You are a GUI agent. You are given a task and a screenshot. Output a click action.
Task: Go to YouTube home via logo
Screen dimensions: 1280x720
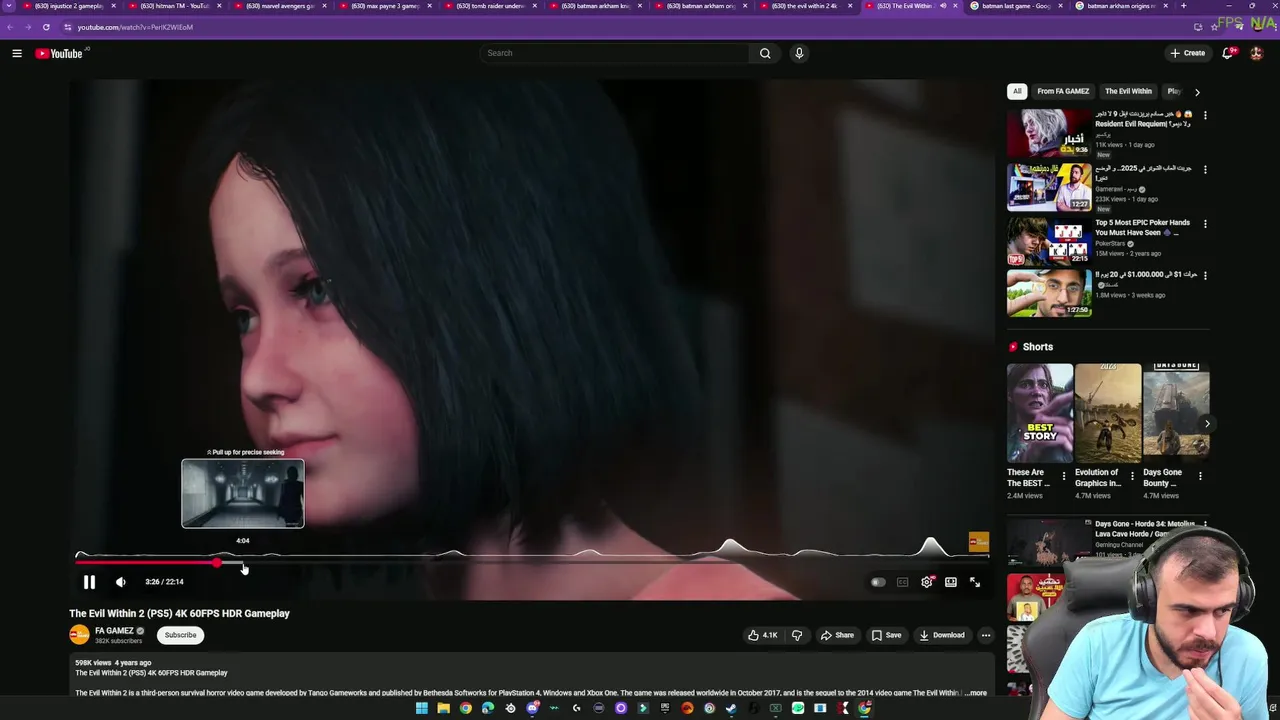59,53
